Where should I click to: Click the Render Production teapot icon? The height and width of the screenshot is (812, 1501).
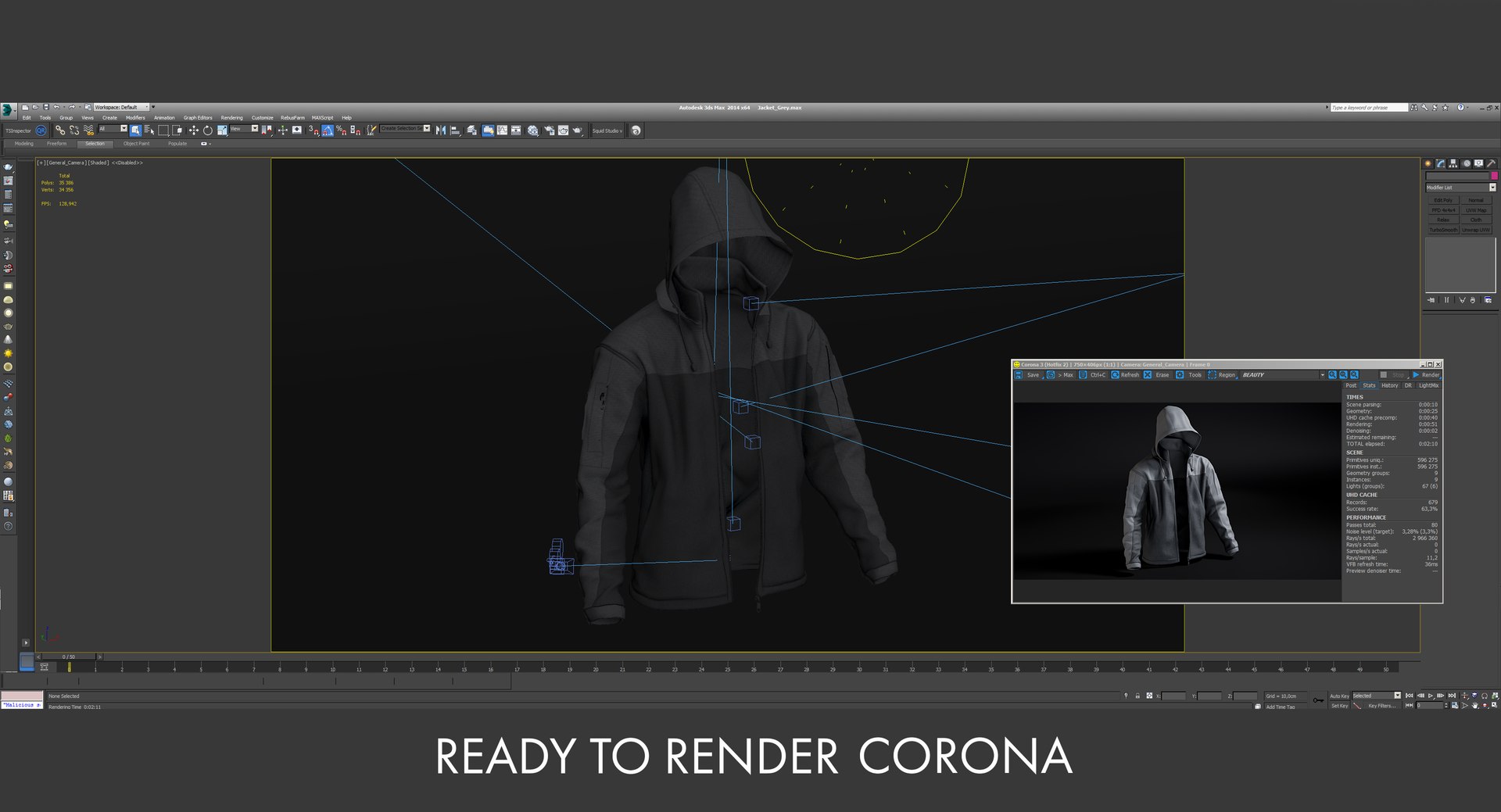(578, 131)
